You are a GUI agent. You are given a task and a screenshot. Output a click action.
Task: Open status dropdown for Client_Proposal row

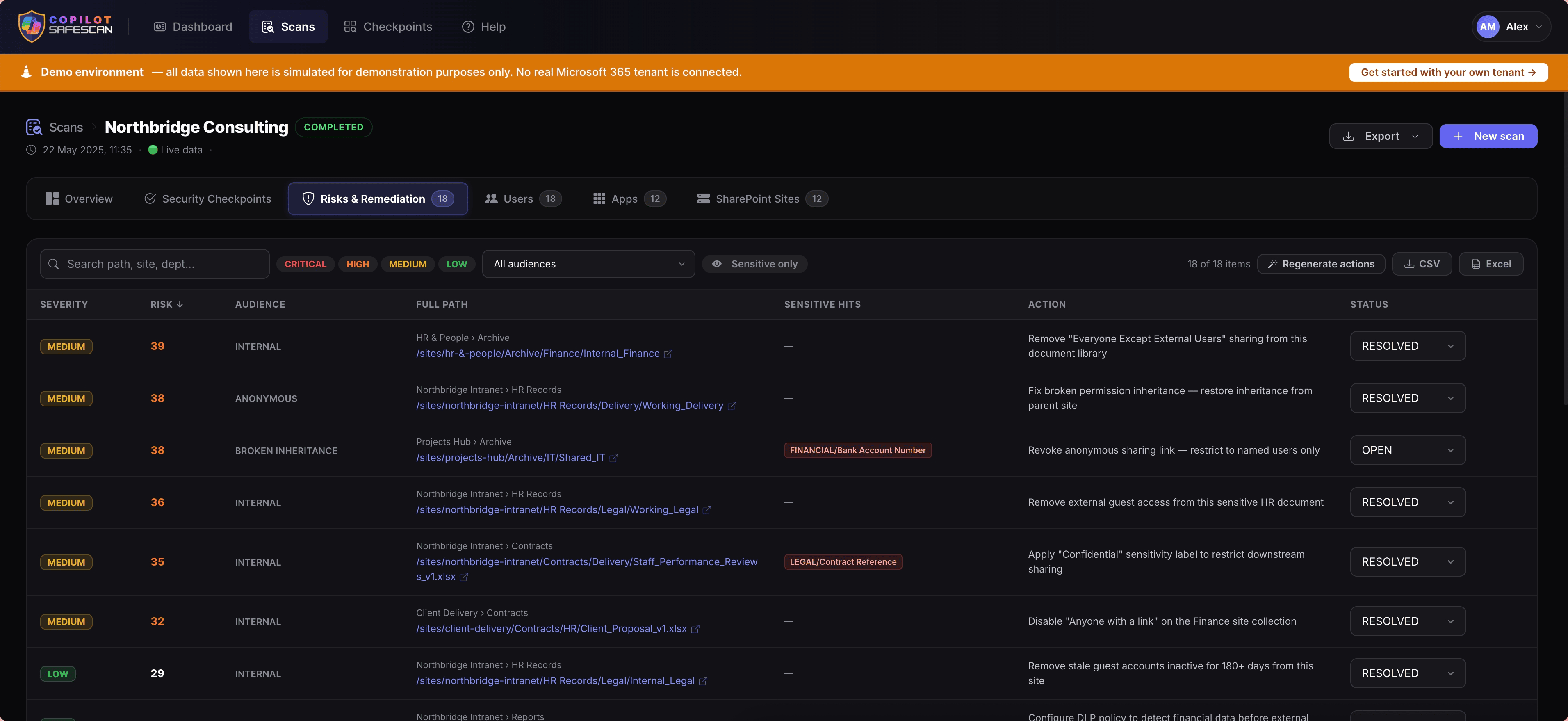click(1408, 622)
